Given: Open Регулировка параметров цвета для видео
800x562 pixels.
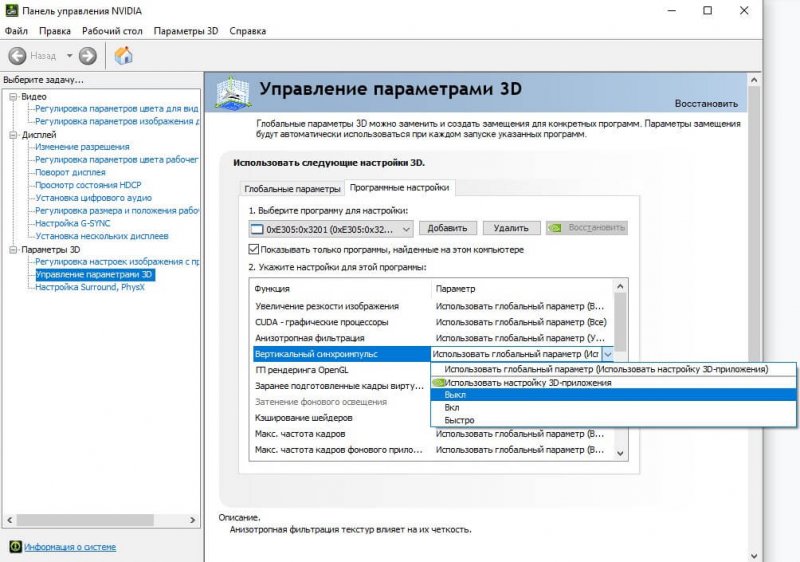Looking at the screenshot, I should click(x=116, y=109).
